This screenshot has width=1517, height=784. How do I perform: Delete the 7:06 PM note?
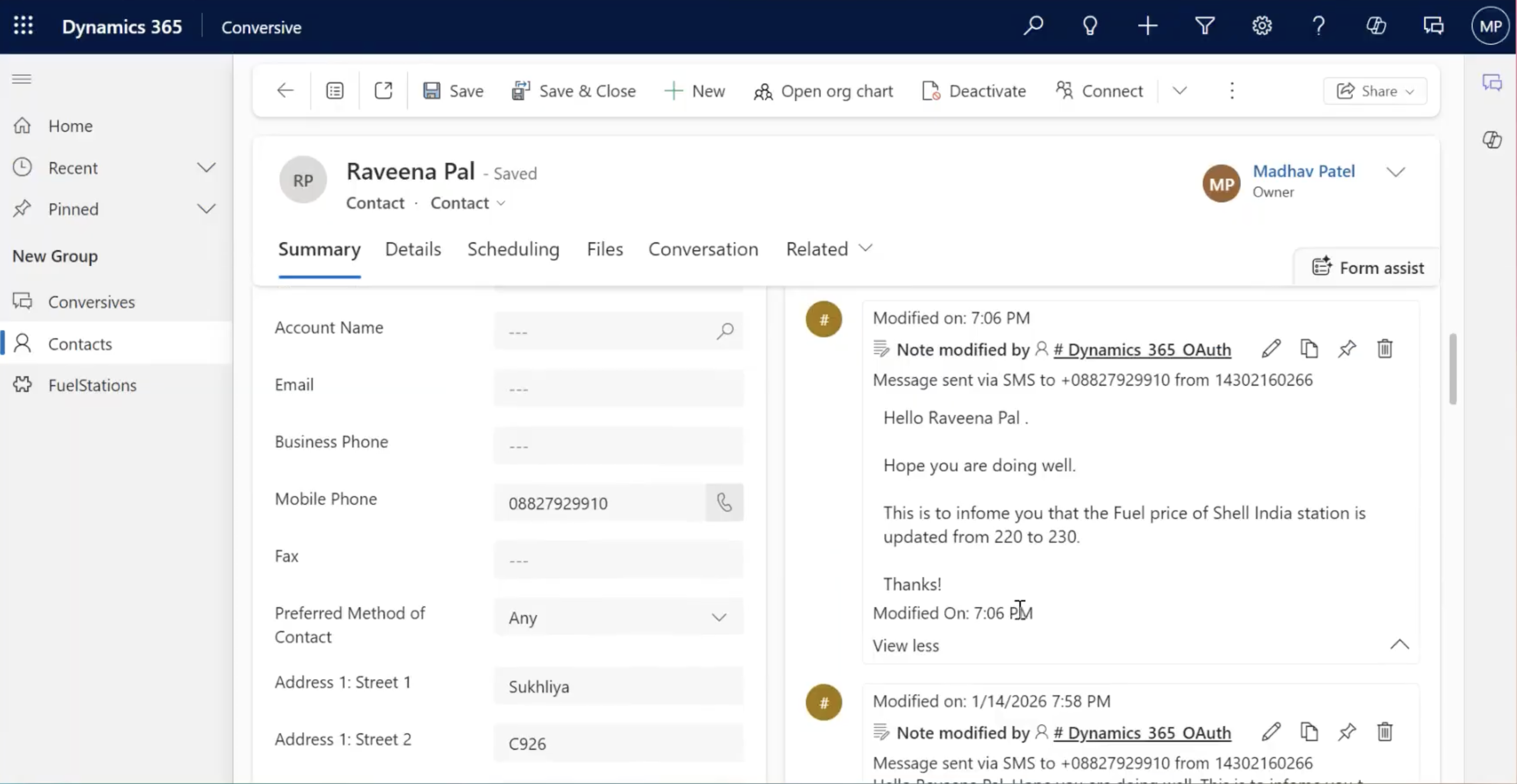click(1385, 349)
